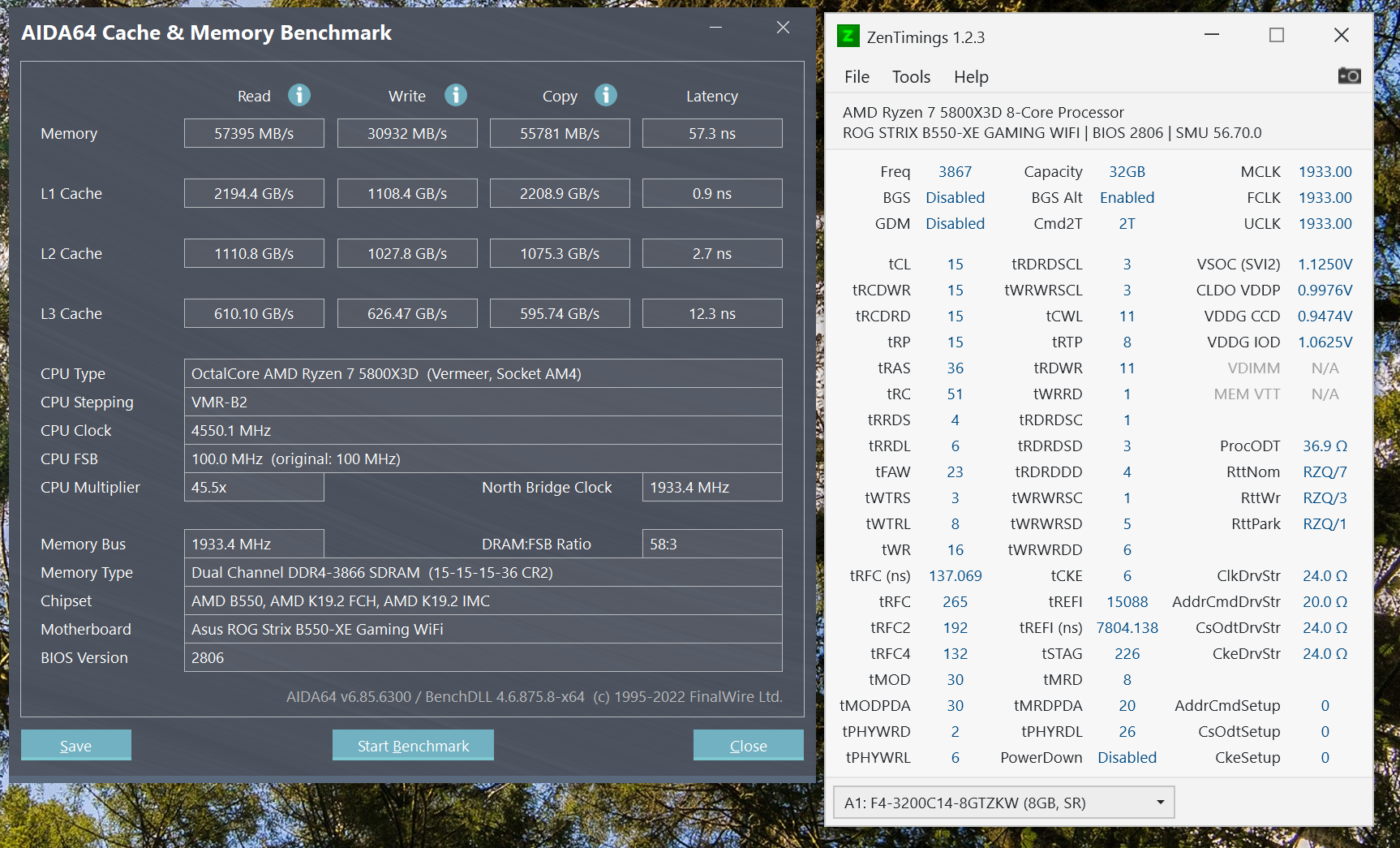1400x848 pixels.
Task: Click tREFI value 15088
Action: (x=1127, y=602)
